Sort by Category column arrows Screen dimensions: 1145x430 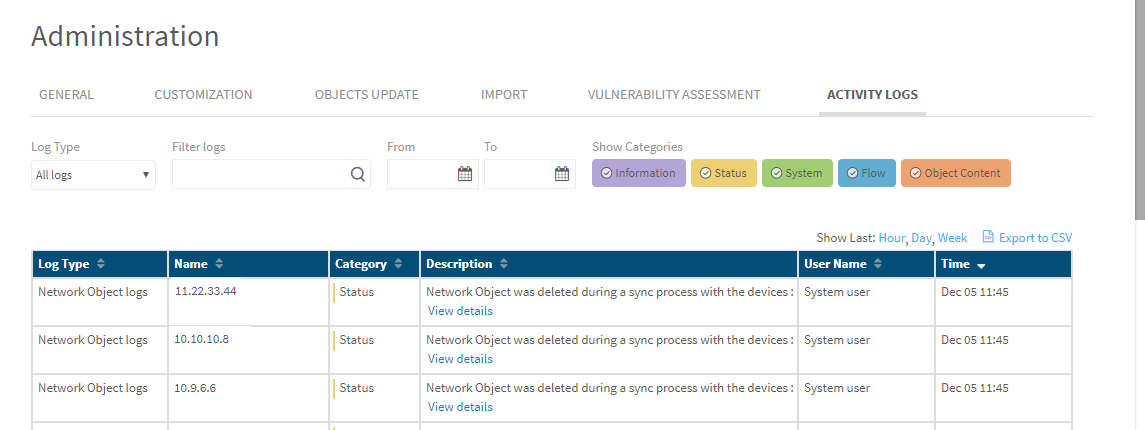[398, 264]
